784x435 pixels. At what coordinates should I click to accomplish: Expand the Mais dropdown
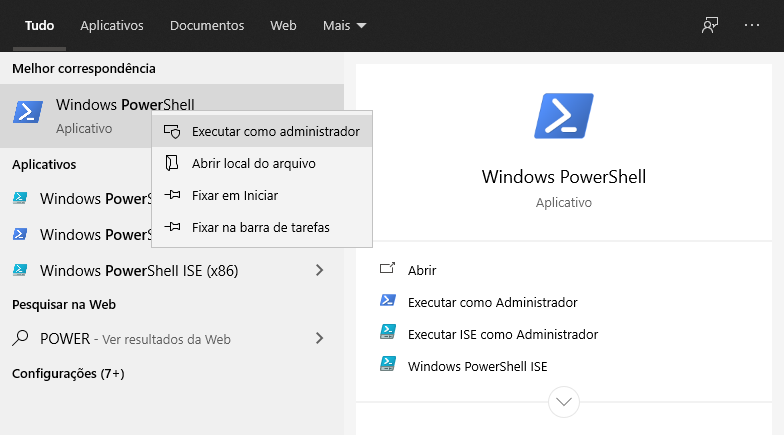[x=344, y=26]
